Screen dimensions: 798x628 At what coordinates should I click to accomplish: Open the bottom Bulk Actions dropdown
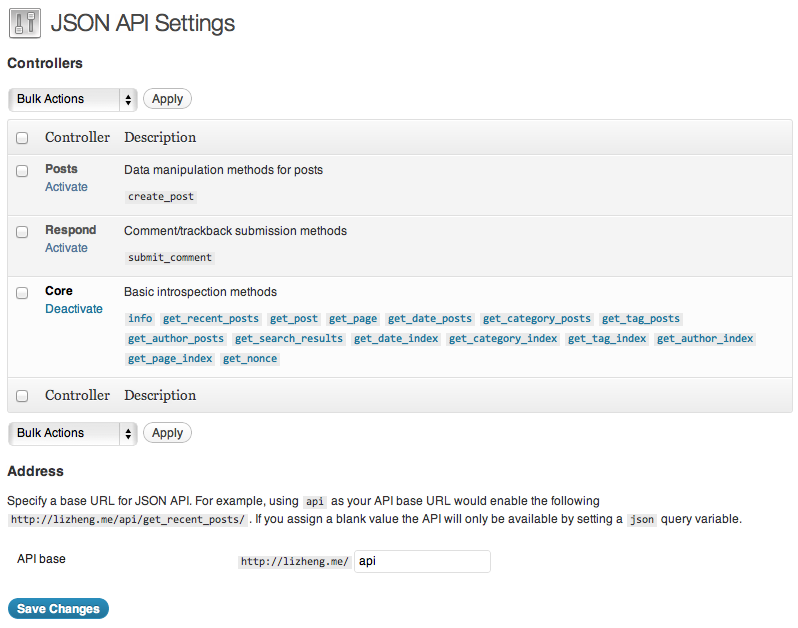click(72, 433)
